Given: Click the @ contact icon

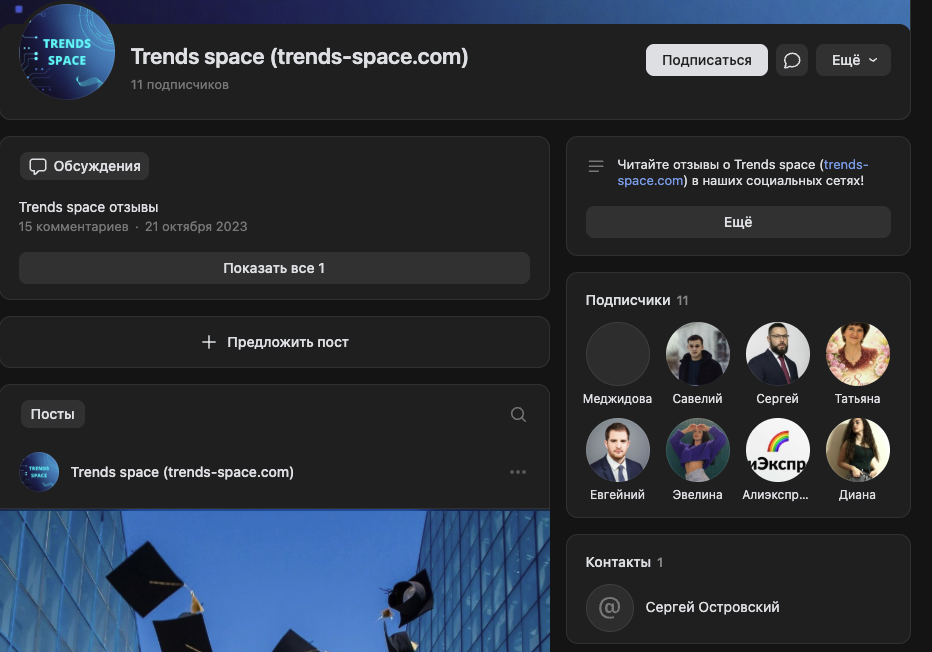Looking at the screenshot, I should click(609, 607).
